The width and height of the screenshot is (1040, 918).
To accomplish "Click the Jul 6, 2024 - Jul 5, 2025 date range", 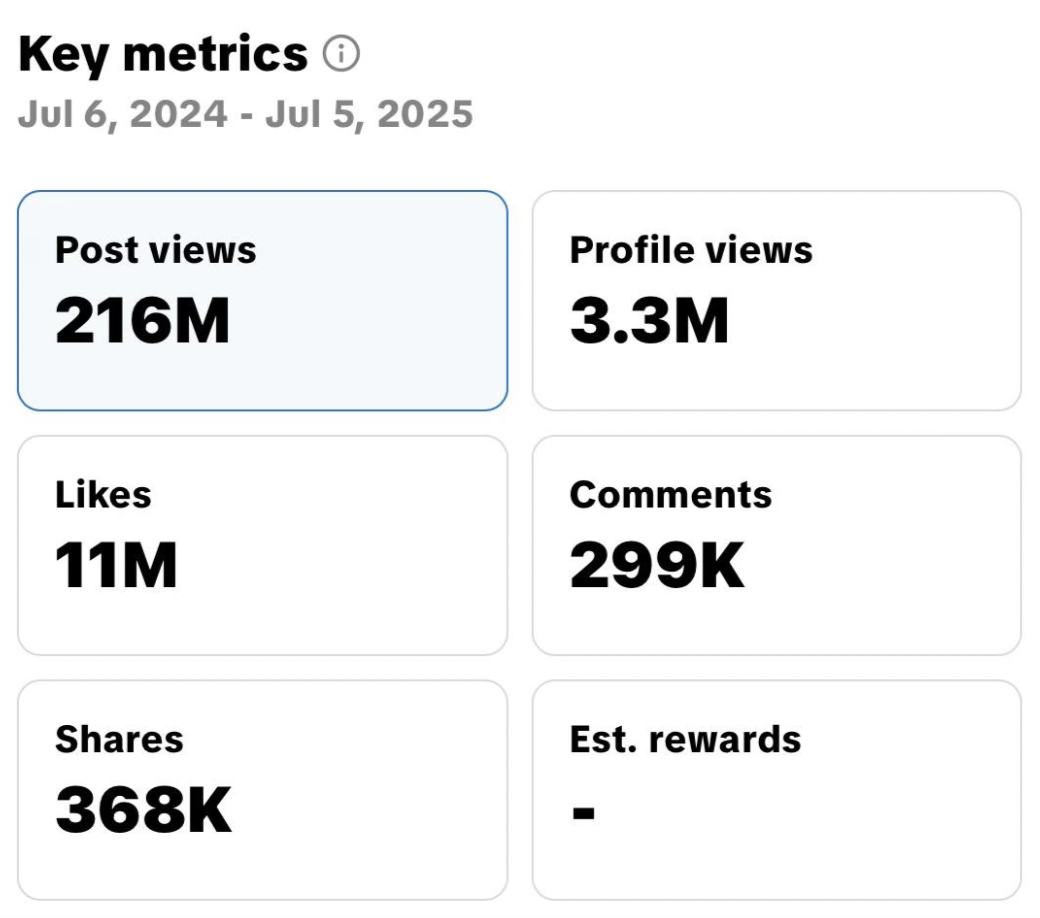I will tap(245, 115).
